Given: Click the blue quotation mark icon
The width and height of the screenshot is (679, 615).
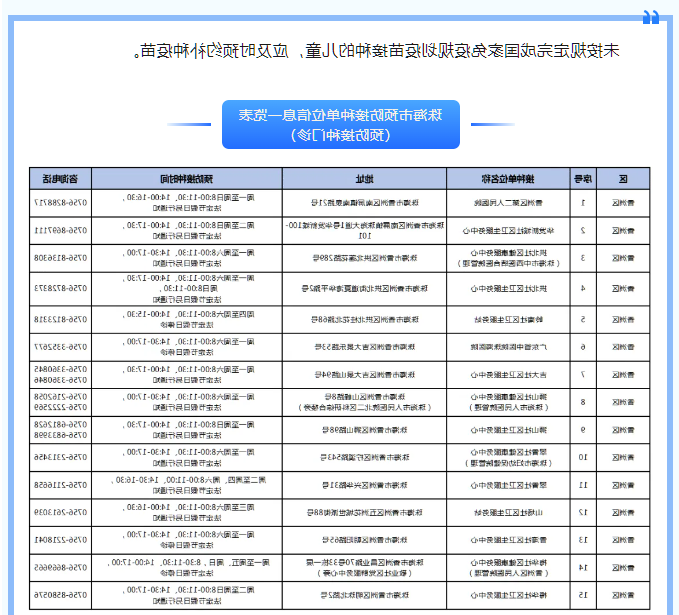Looking at the screenshot, I should pyautogui.click(x=650, y=17).
